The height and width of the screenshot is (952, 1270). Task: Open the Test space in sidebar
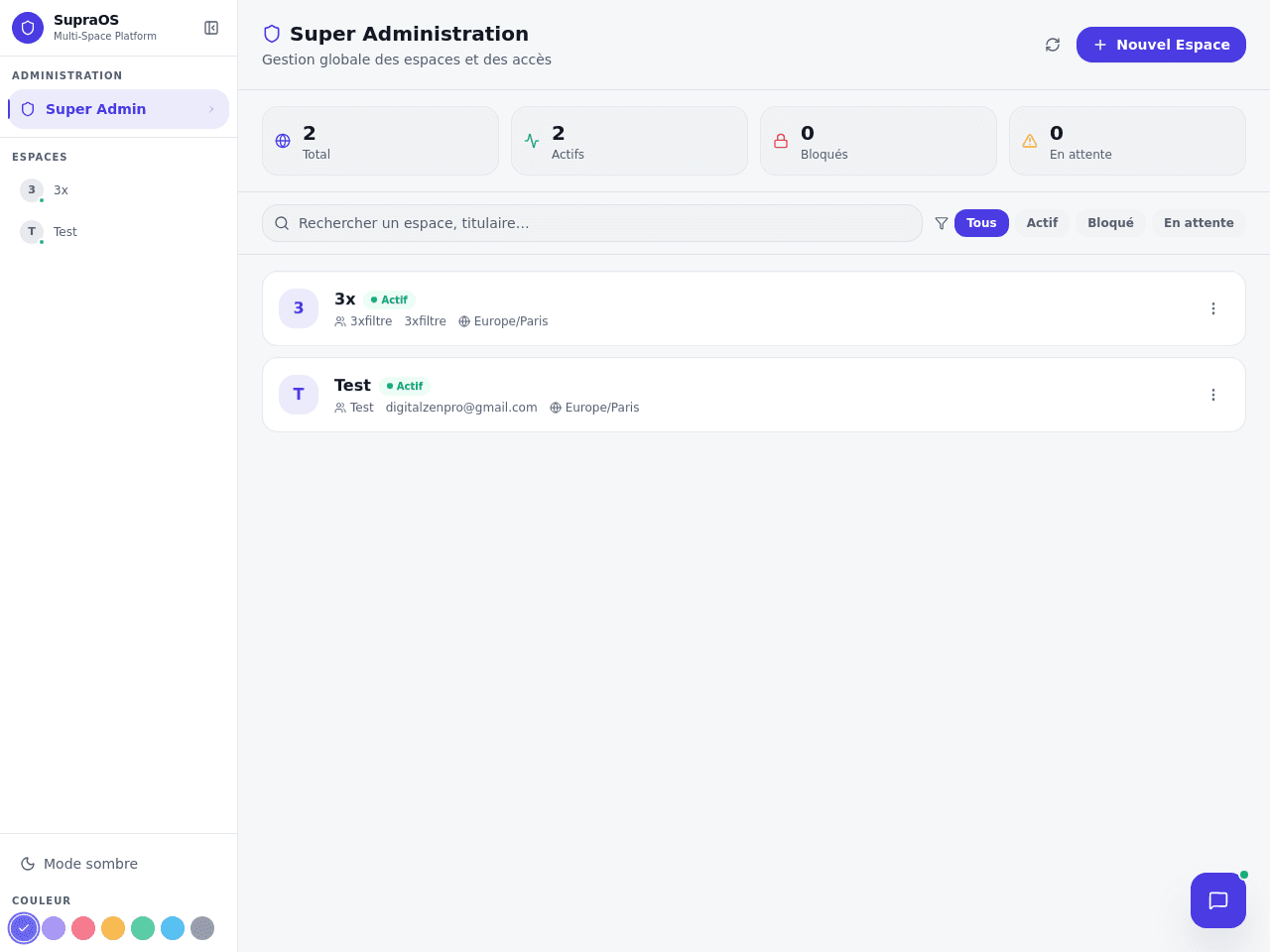click(118, 232)
